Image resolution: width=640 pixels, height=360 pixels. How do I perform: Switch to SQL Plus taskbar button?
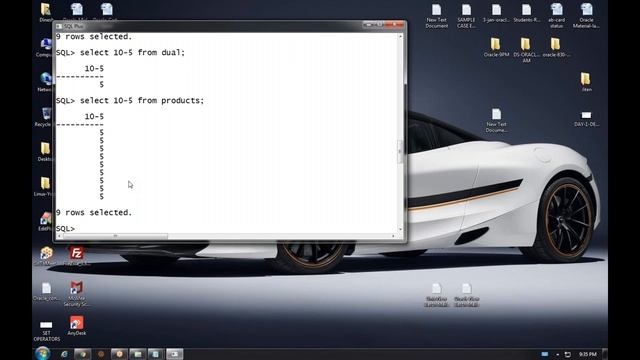click(174, 354)
